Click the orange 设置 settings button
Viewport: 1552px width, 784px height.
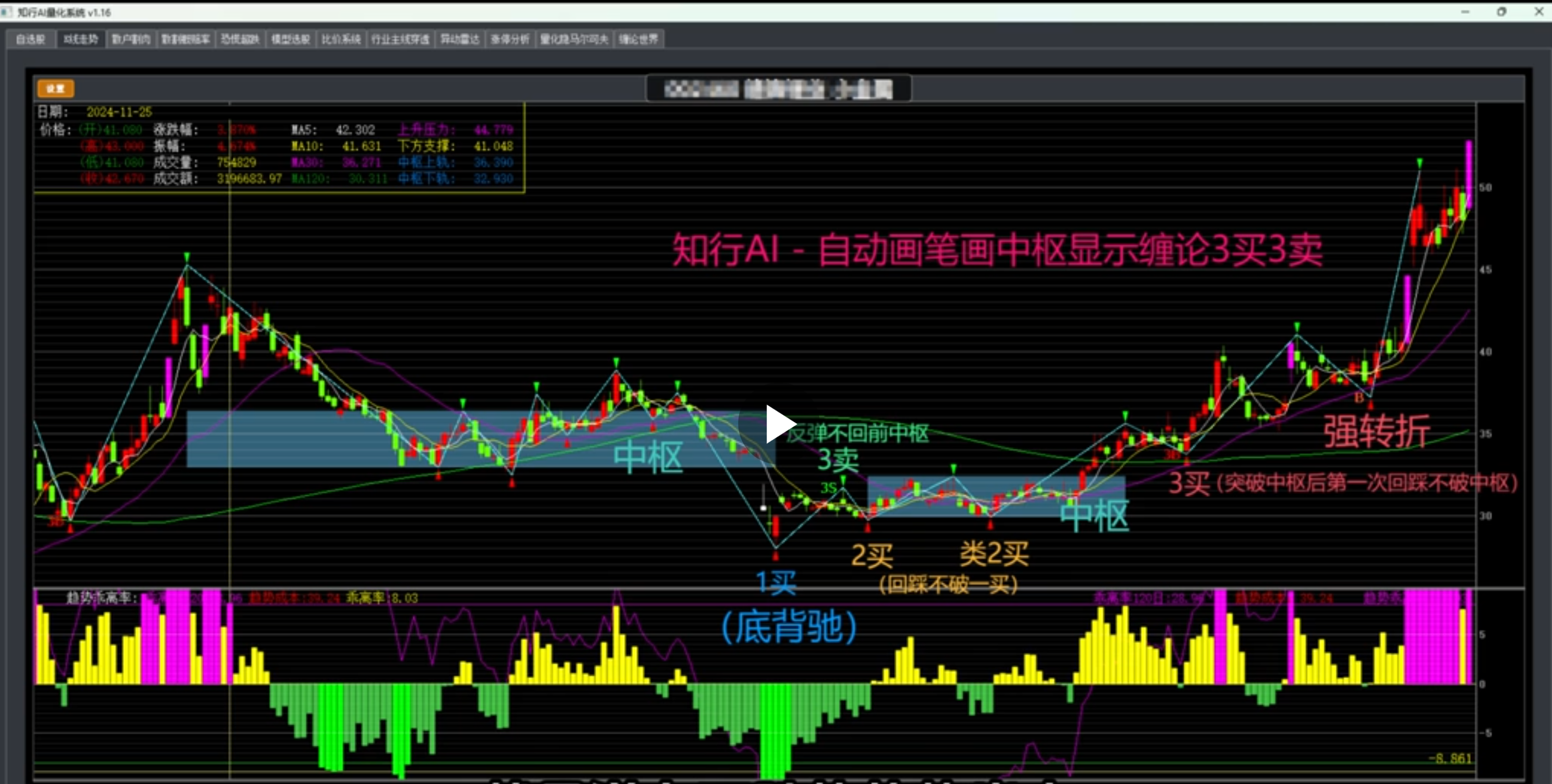[56, 88]
